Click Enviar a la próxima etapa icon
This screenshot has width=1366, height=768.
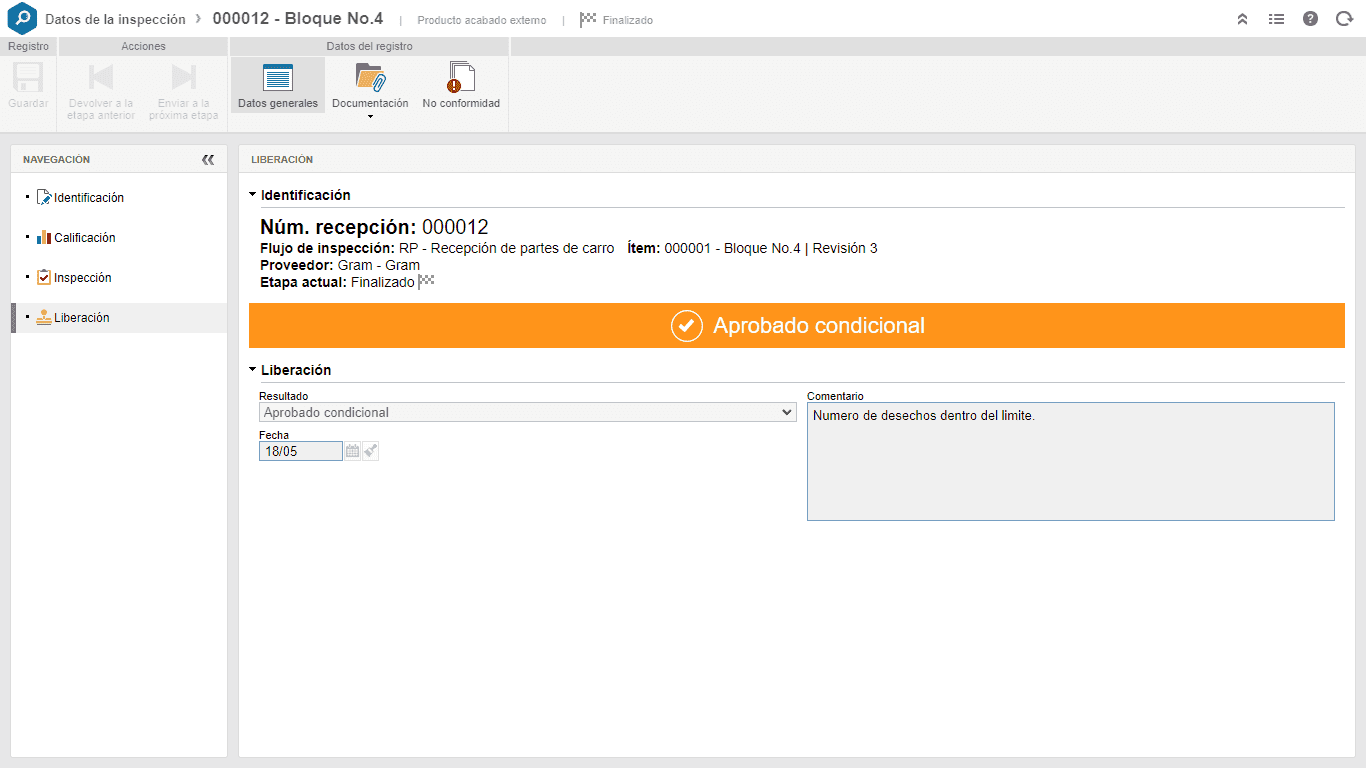click(184, 77)
